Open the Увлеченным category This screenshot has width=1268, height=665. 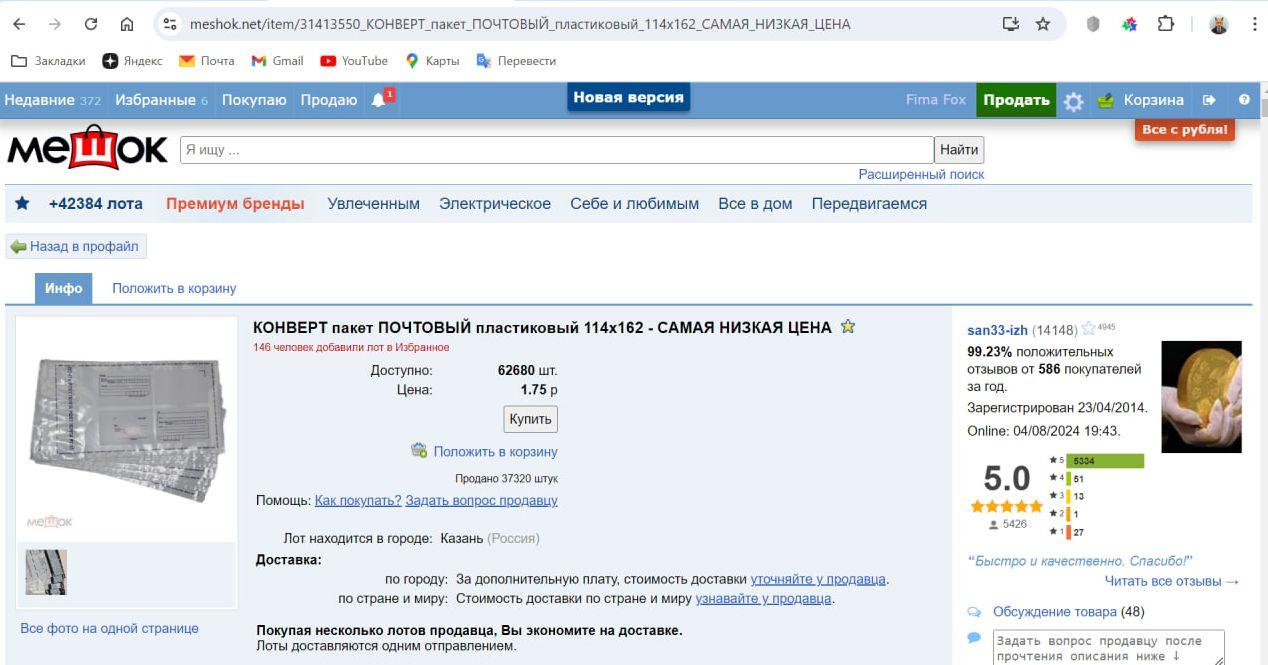(374, 204)
